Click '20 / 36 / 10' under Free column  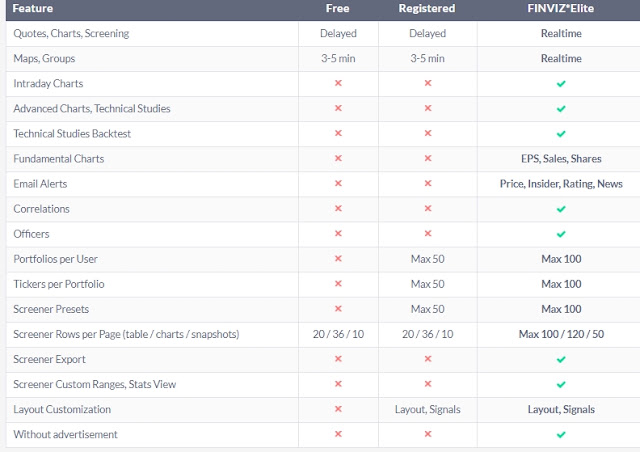pos(338,334)
